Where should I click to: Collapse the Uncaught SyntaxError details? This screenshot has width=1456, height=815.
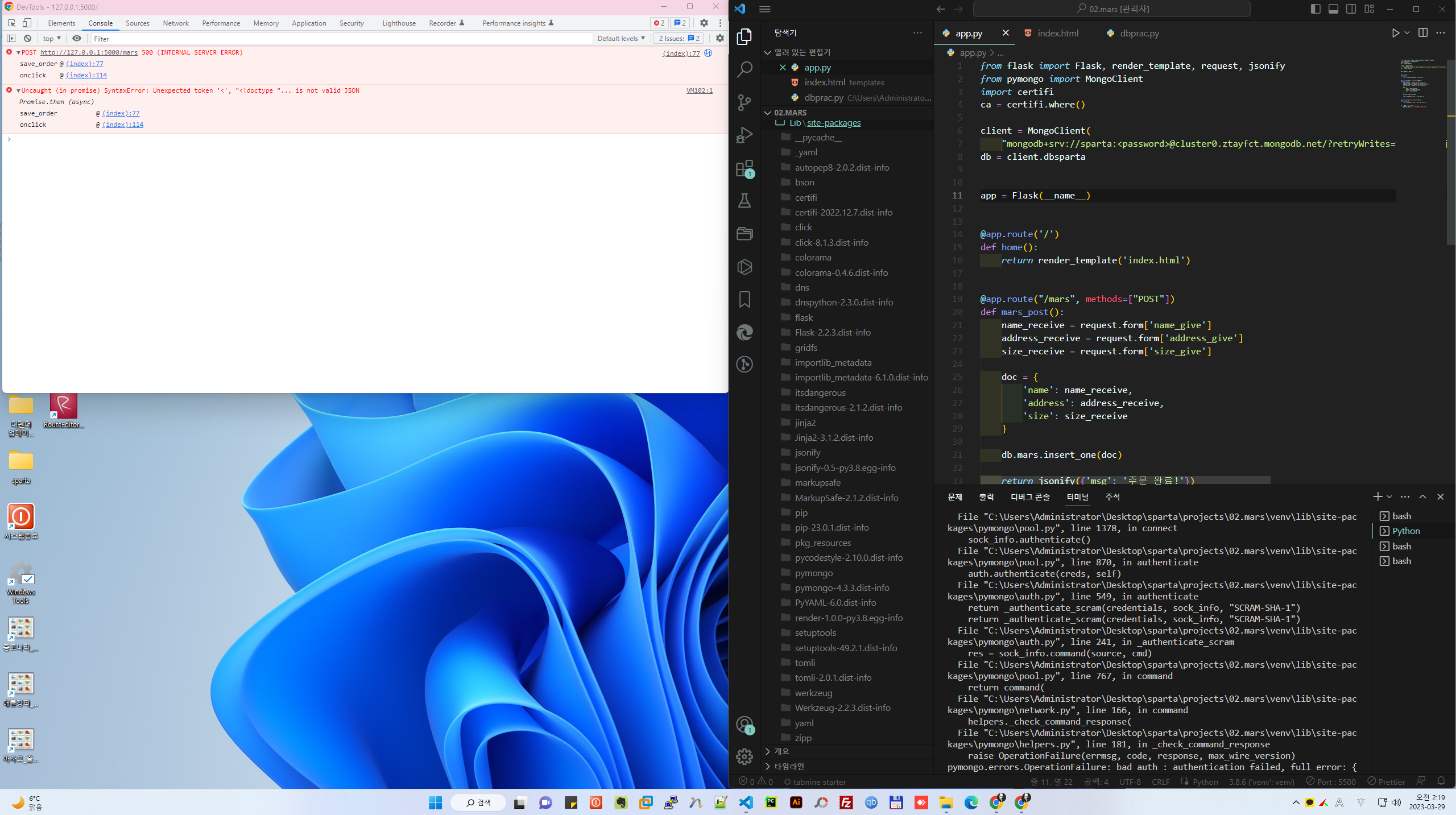(19, 90)
